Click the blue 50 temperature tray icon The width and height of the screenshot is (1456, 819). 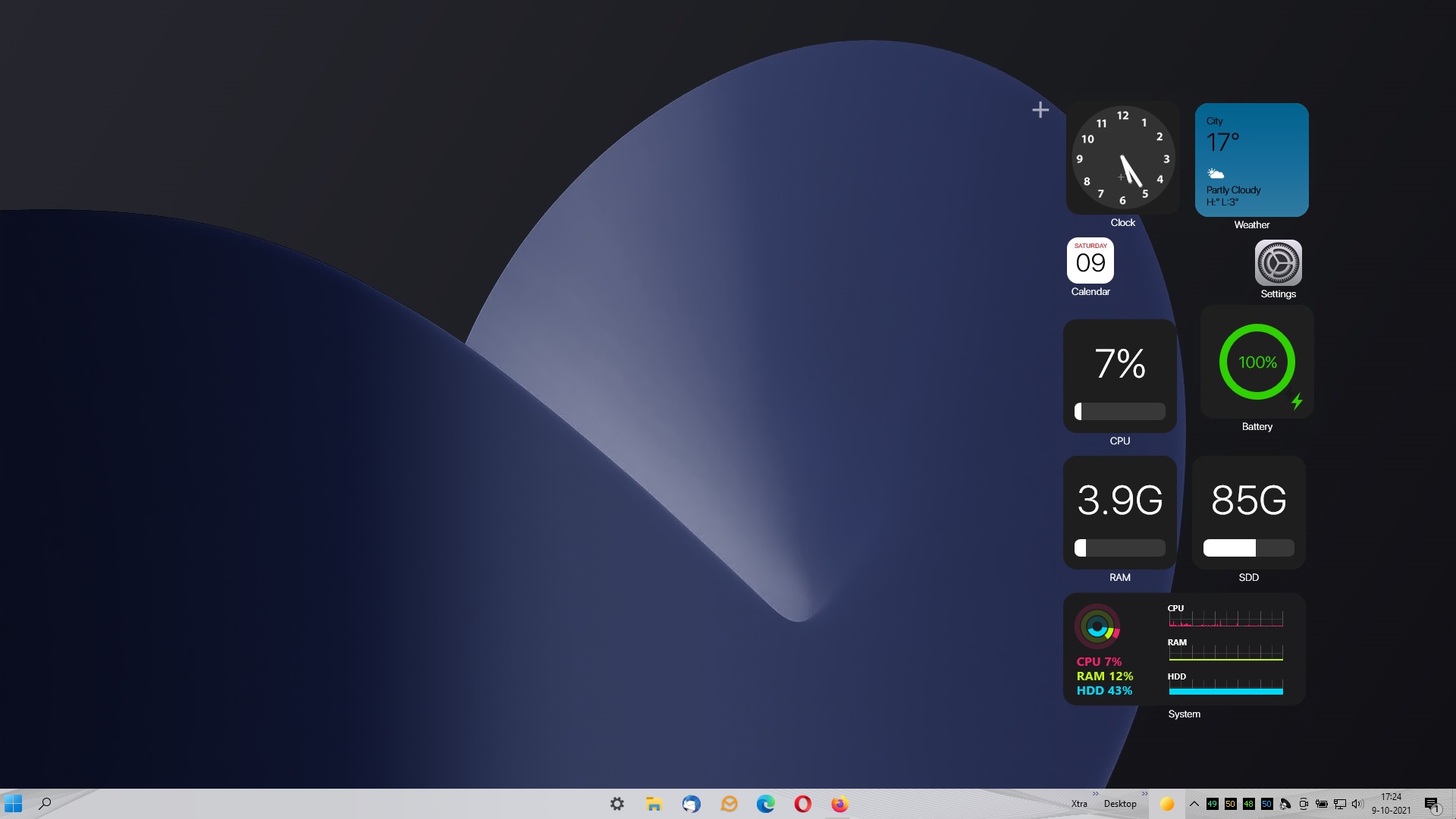1266,804
